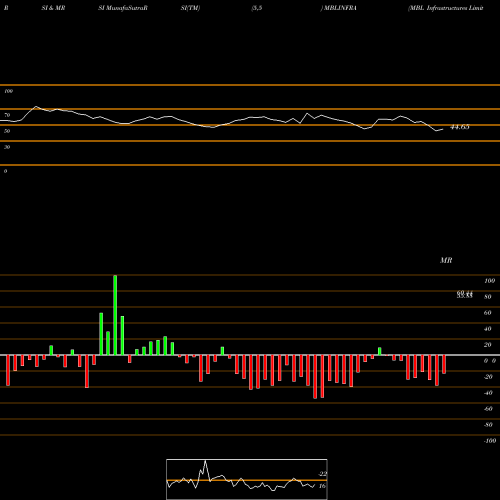The image size is (500, 500).
Task: Click the 30 label on the RSI axis
Action: [x=7, y=147]
